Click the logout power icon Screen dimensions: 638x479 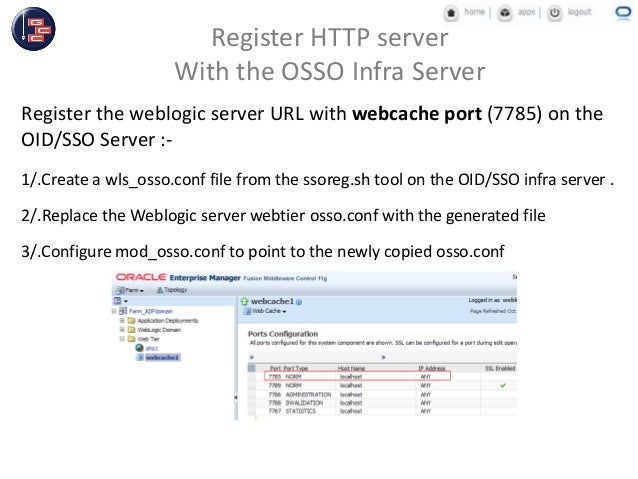point(555,13)
